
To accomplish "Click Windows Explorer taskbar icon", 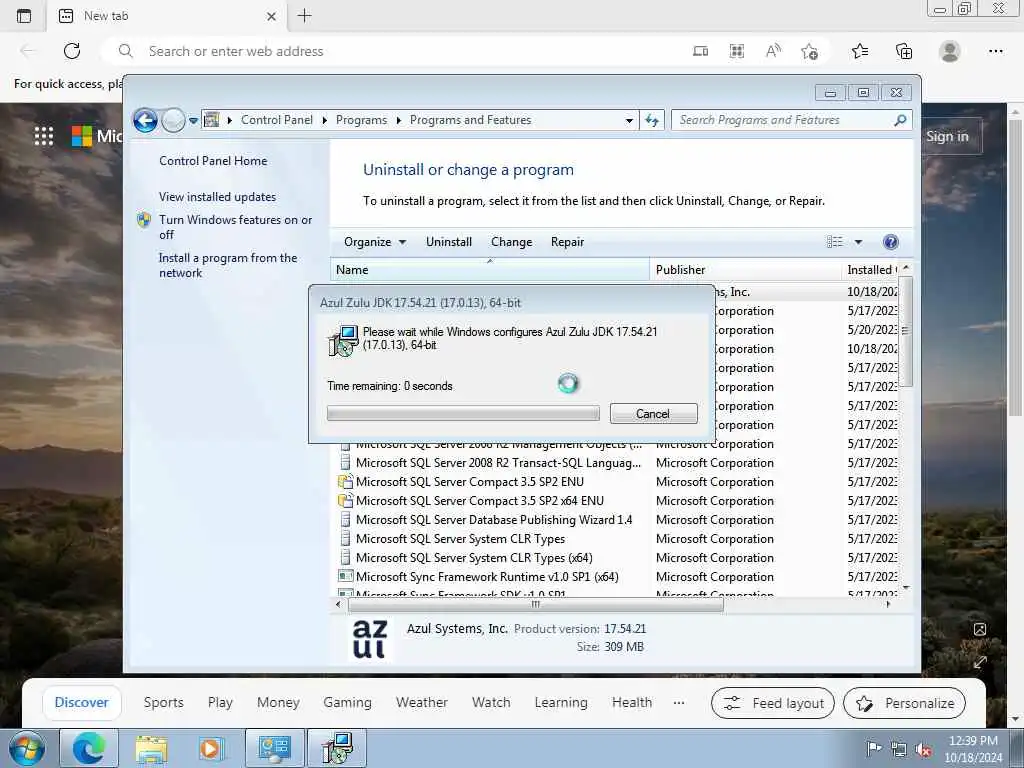I will [x=151, y=748].
